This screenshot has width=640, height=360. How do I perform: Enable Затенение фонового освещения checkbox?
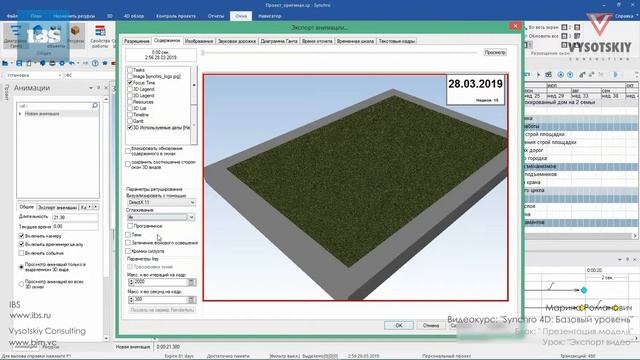[x=128, y=243]
